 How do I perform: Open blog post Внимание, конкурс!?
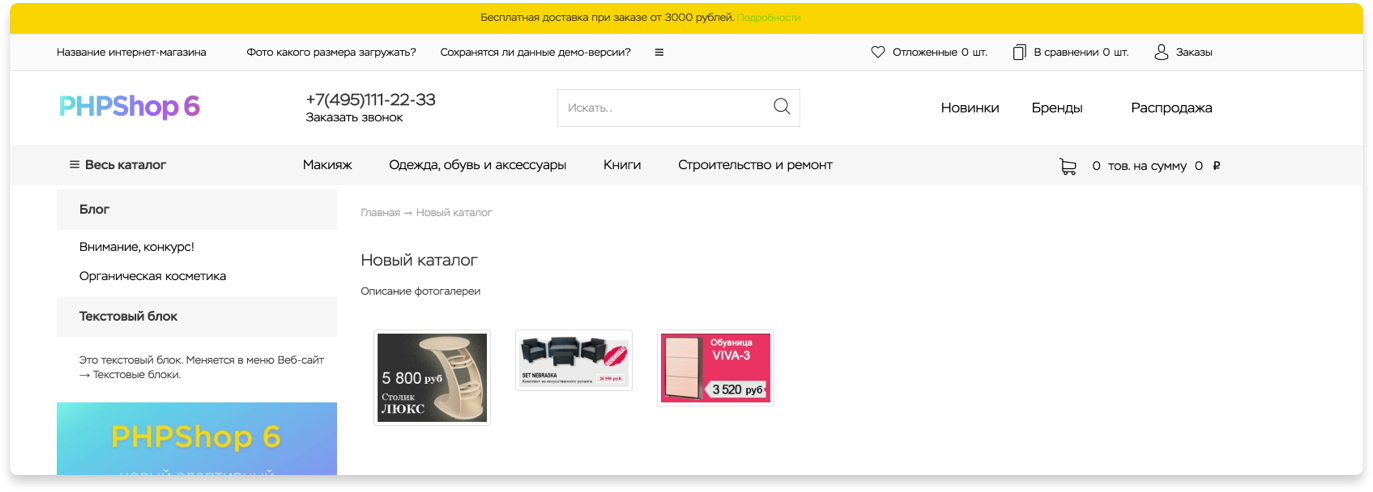137,247
